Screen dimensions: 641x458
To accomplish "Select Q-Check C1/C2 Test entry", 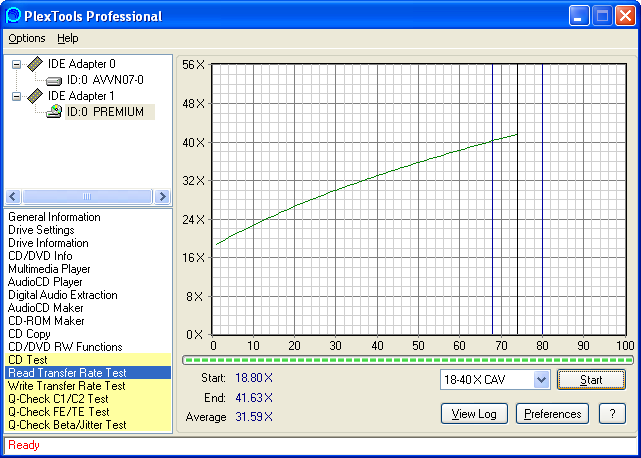I will click(87, 399).
